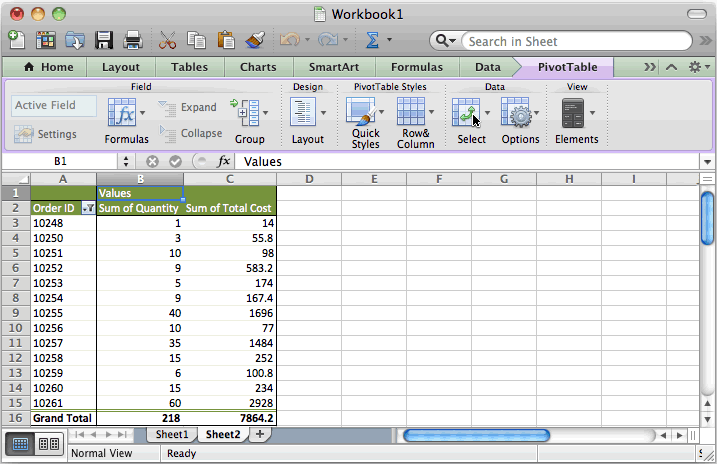Viewport: 717px width, 464px height.
Task: Click the Print icon
Action: (133, 40)
